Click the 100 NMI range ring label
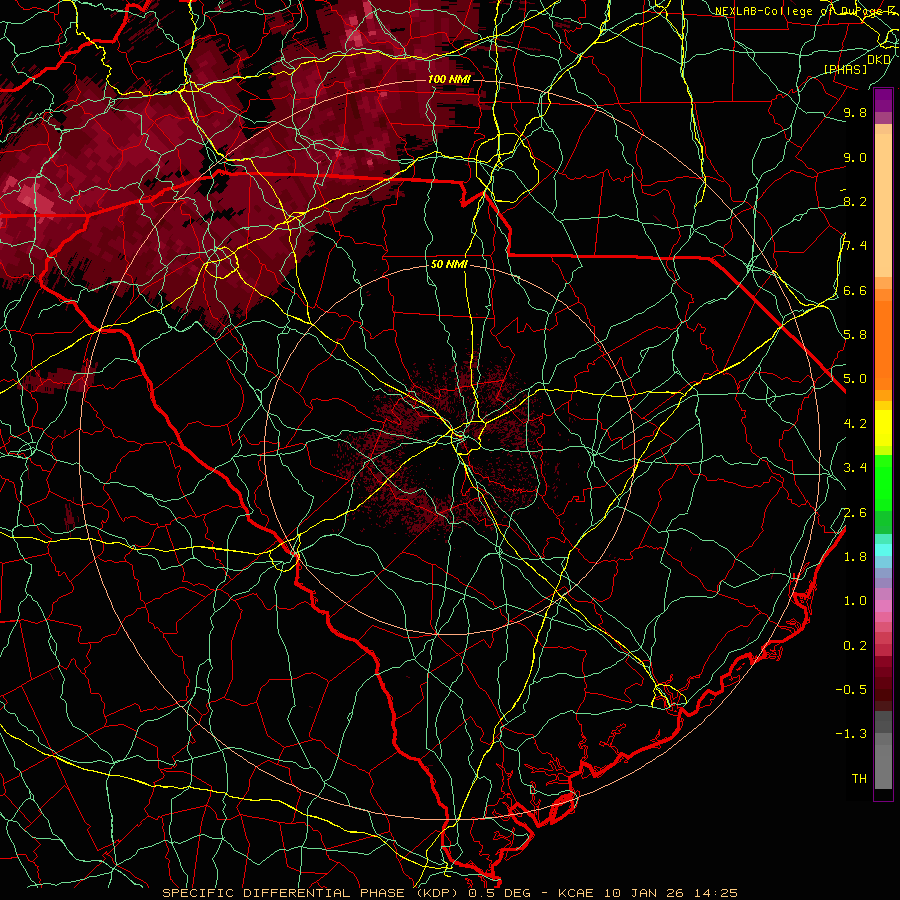Viewport: 900px width, 900px height. (449, 79)
